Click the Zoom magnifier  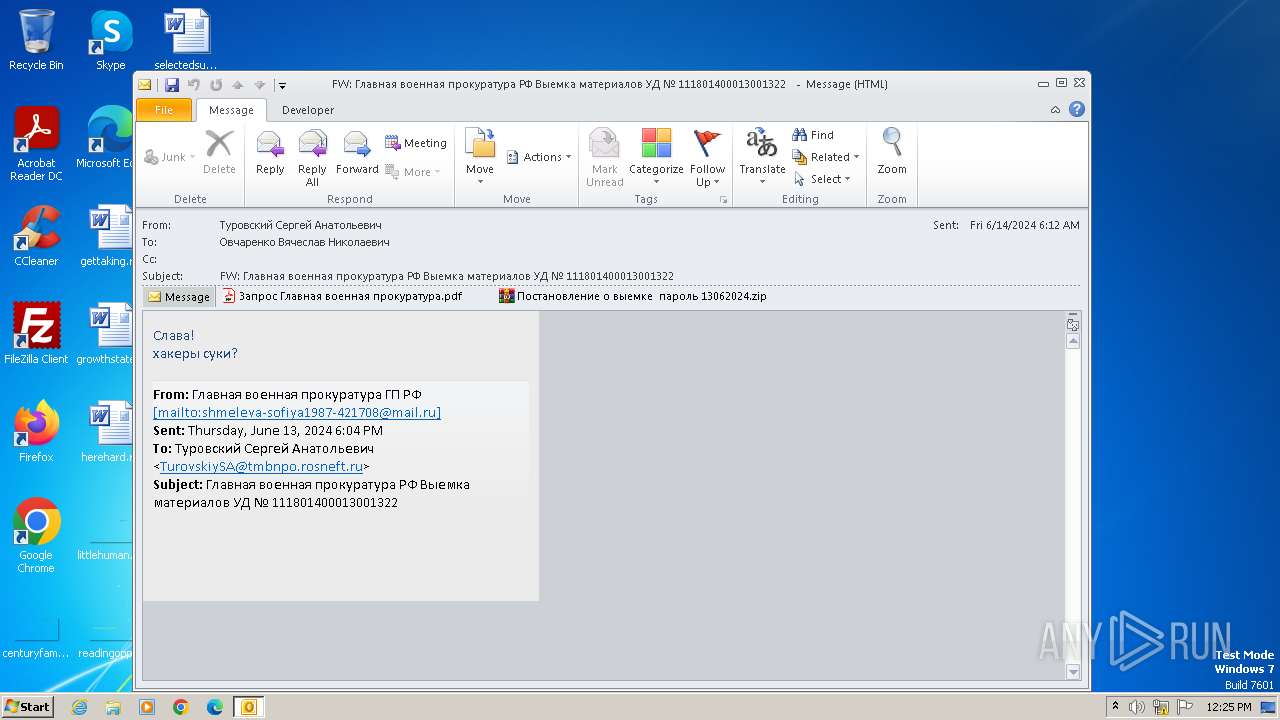pyautogui.click(x=892, y=153)
